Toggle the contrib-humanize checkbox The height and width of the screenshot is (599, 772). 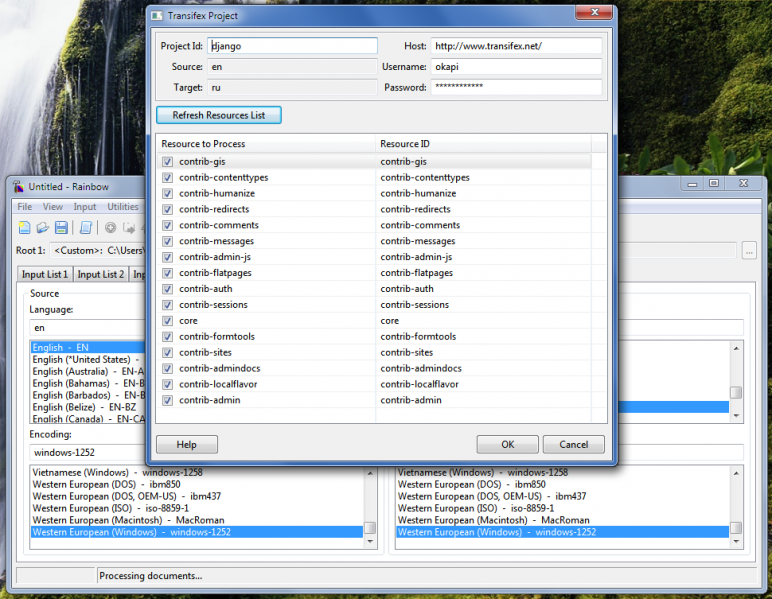tap(167, 193)
